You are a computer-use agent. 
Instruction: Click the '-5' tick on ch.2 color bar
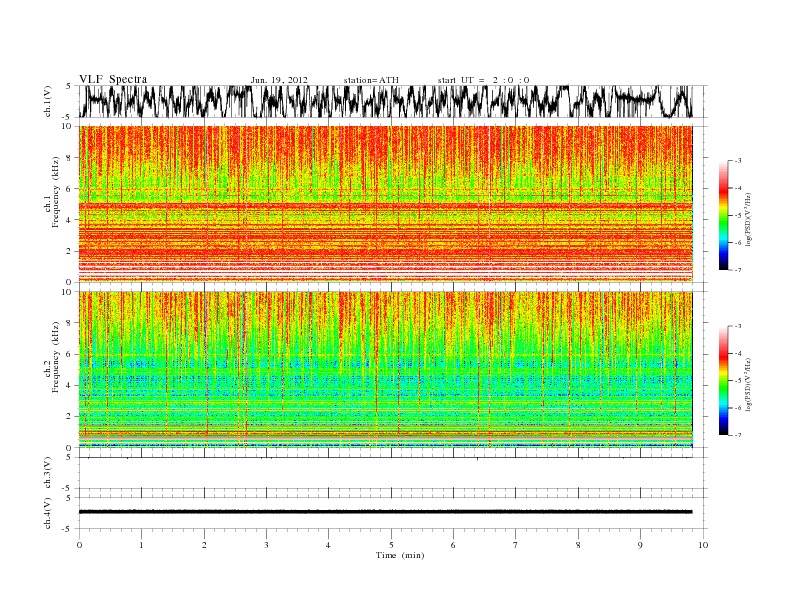click(x=738, y=381)
